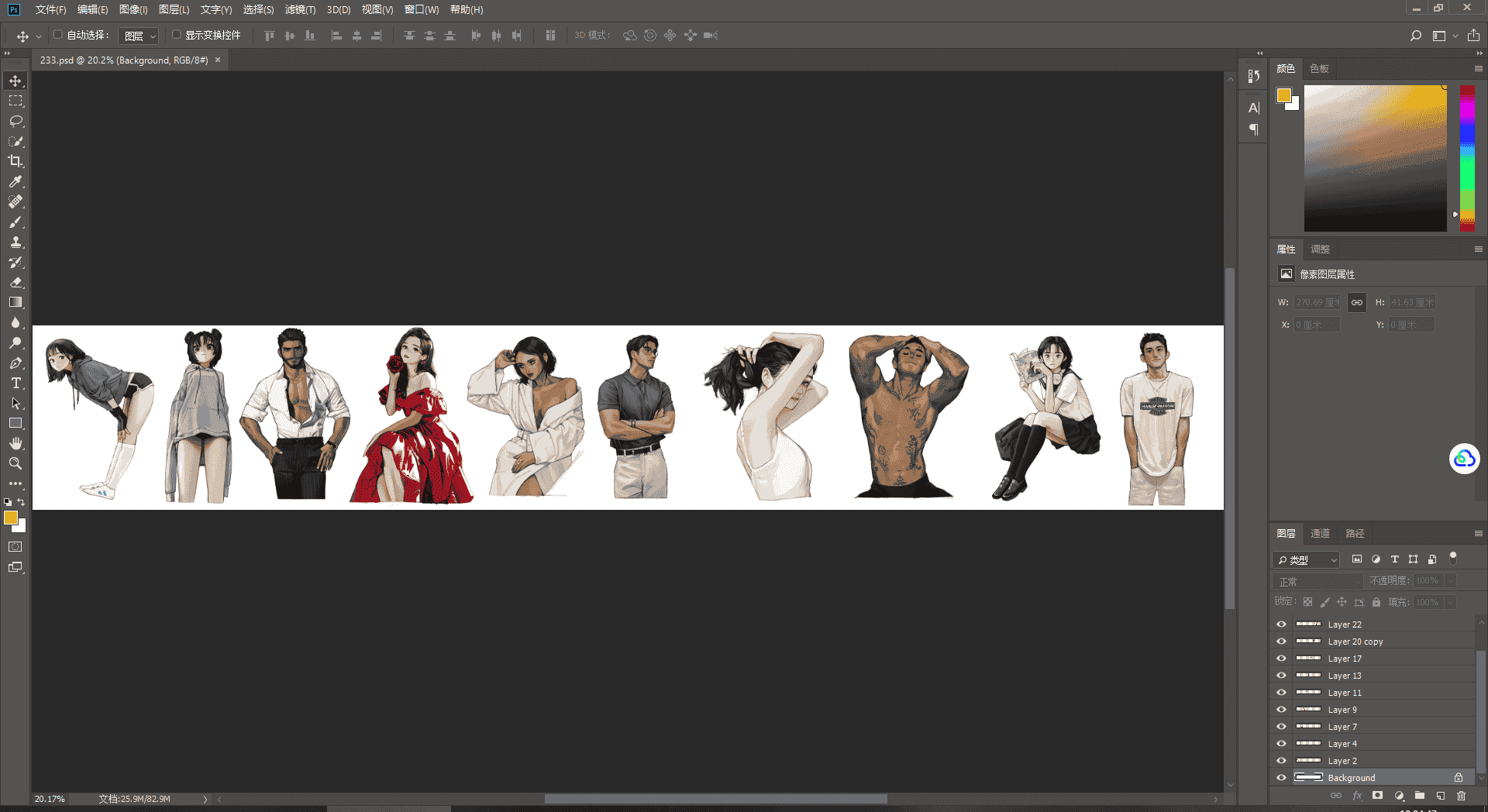This screenshot has width=1488, height=812.
Task: Select the Lasso tool
Action: click(15, 122)
